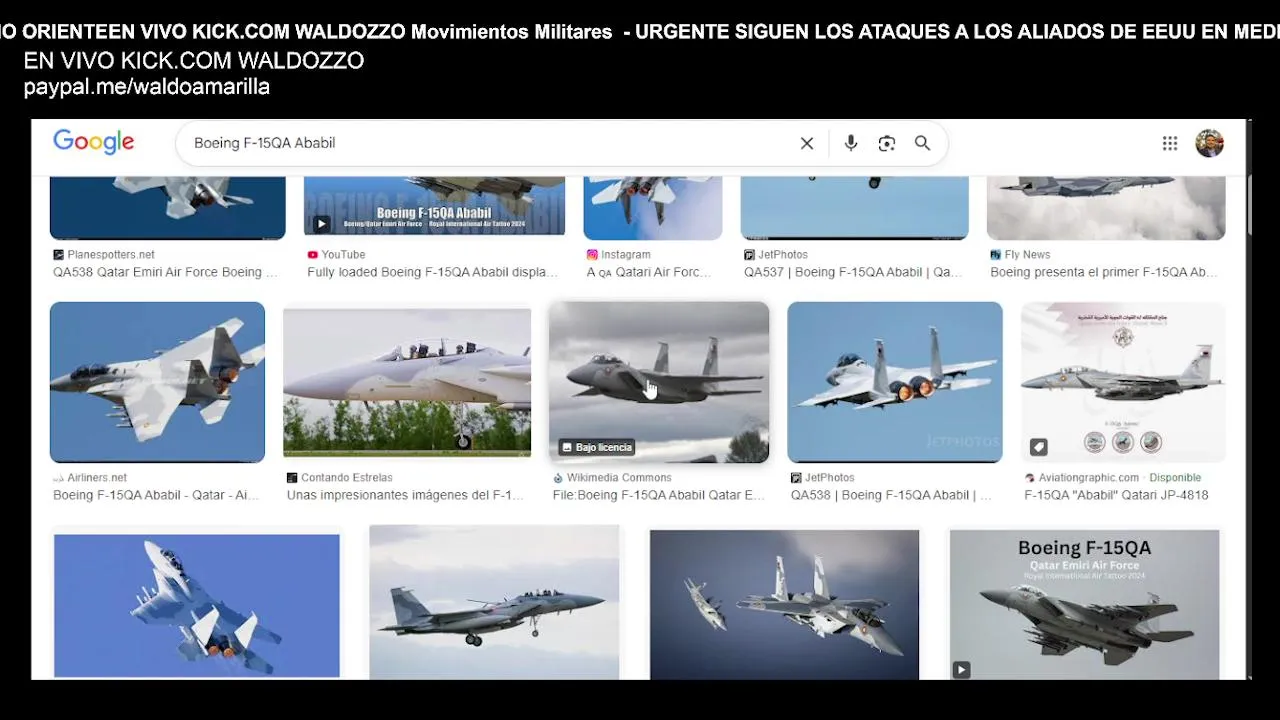Open the bottom-row landing jet with gear down thumbnail
The image size is (1280, 720).
(x=494, y=603)
